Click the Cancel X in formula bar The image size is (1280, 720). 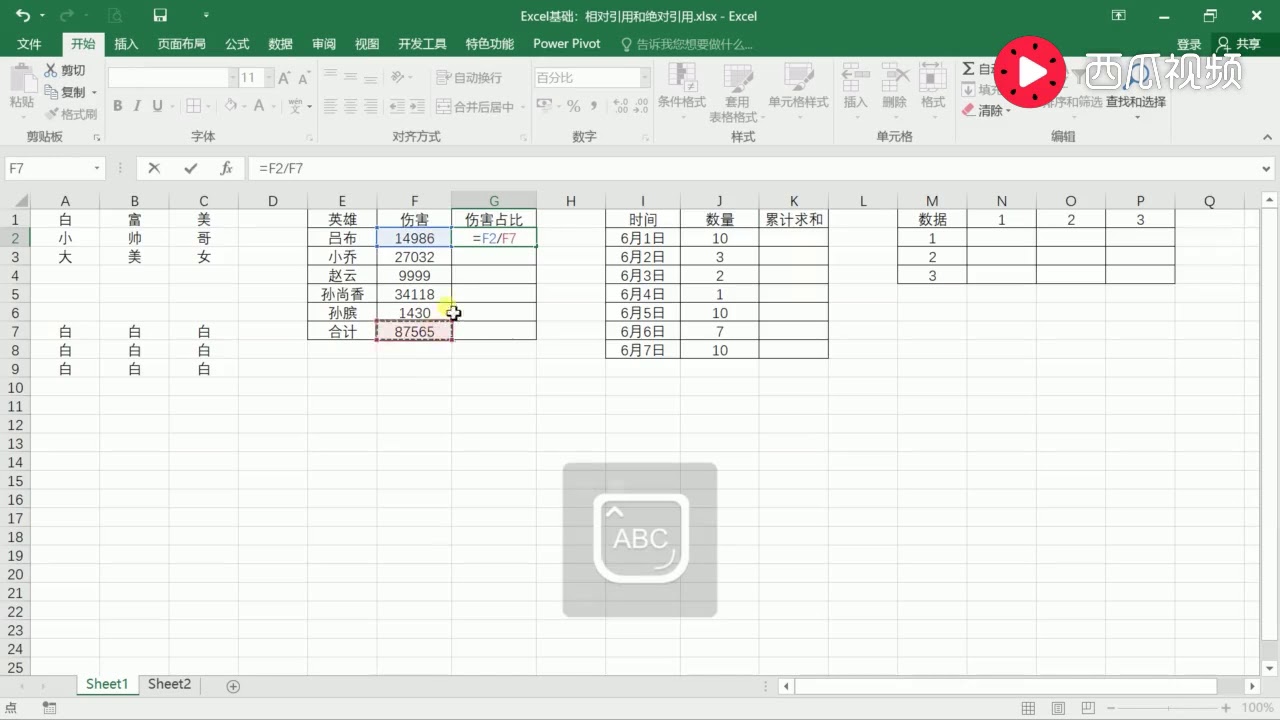154,169
